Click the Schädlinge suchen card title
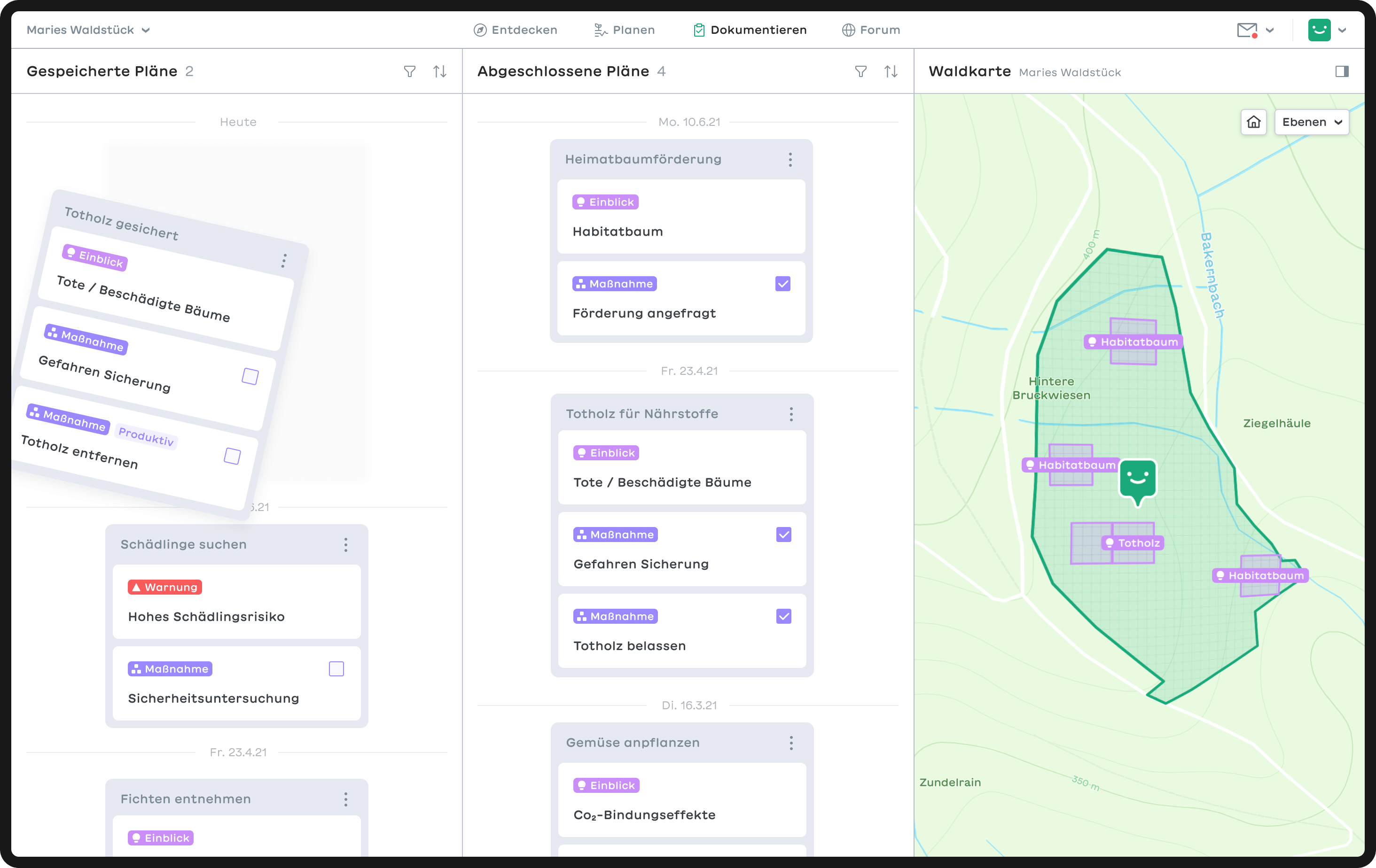This screenshot has height=868, width=1376. pos(183,545)
